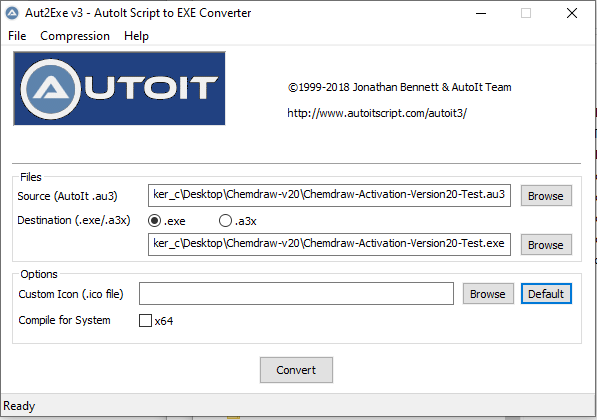Select the .exe destination radio button
Screen dimensions: 597x420
pos(154,220)
